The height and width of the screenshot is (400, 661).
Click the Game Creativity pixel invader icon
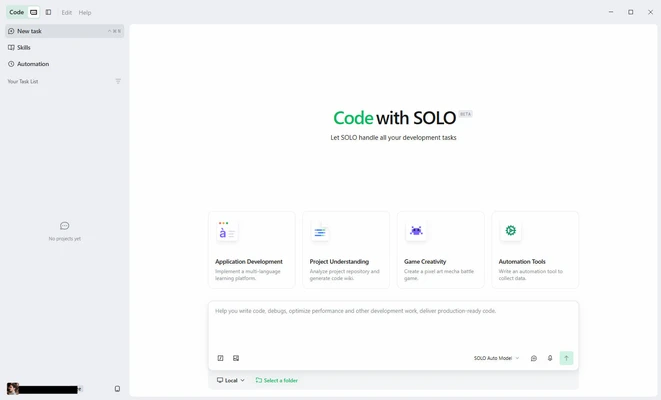click(x=416, y=231)
